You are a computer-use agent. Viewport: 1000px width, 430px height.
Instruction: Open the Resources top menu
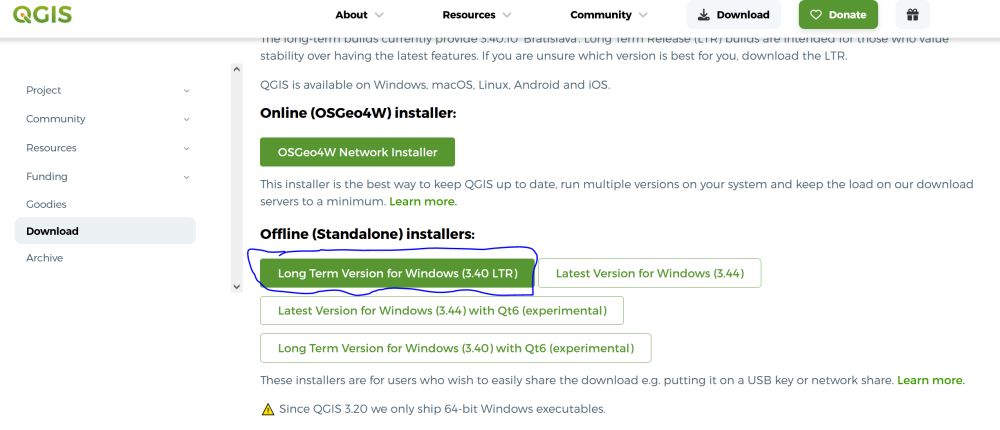(476, 15)
